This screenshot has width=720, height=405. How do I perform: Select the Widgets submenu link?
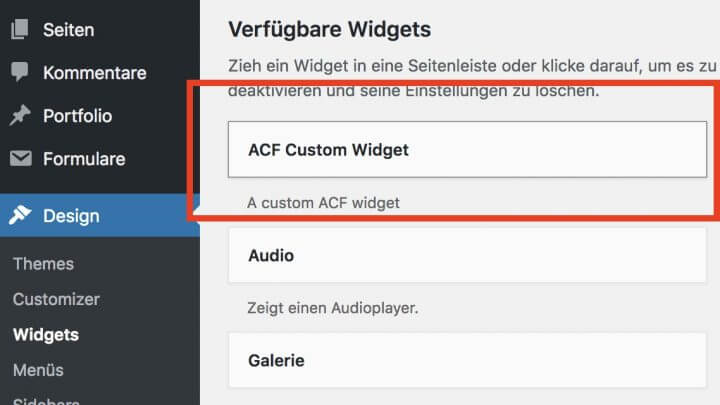pyautogui.click(x=46, y=335)
